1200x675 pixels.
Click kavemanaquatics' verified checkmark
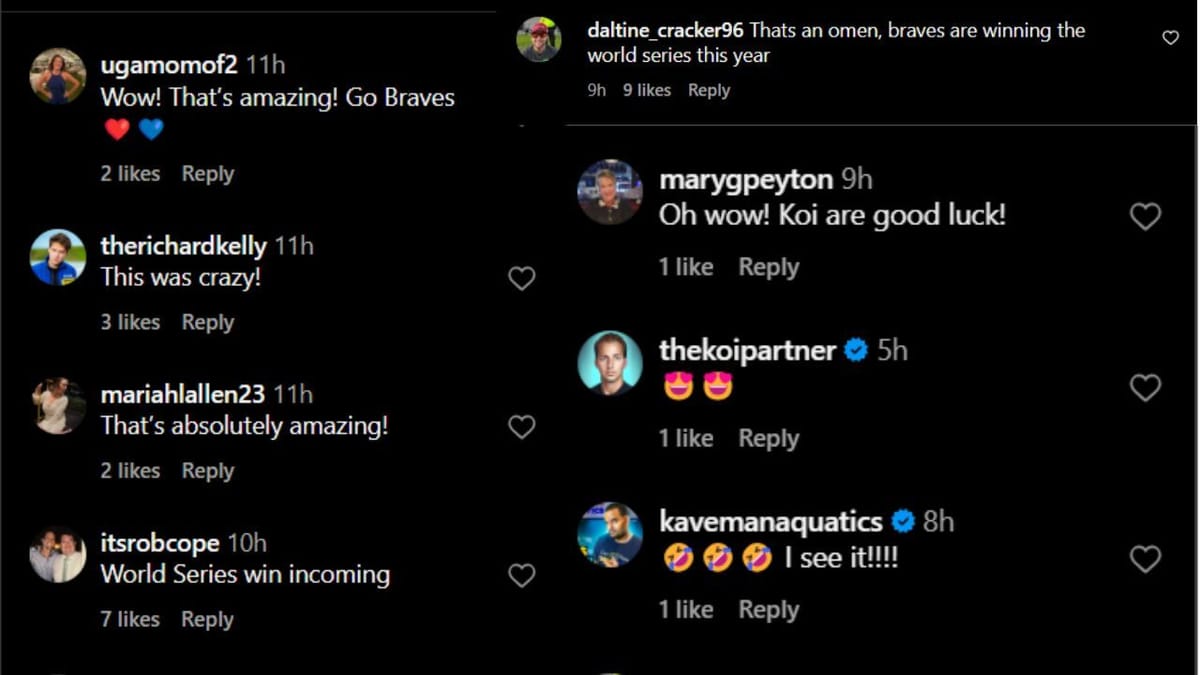pyautogui.click(x=904, y=521)
